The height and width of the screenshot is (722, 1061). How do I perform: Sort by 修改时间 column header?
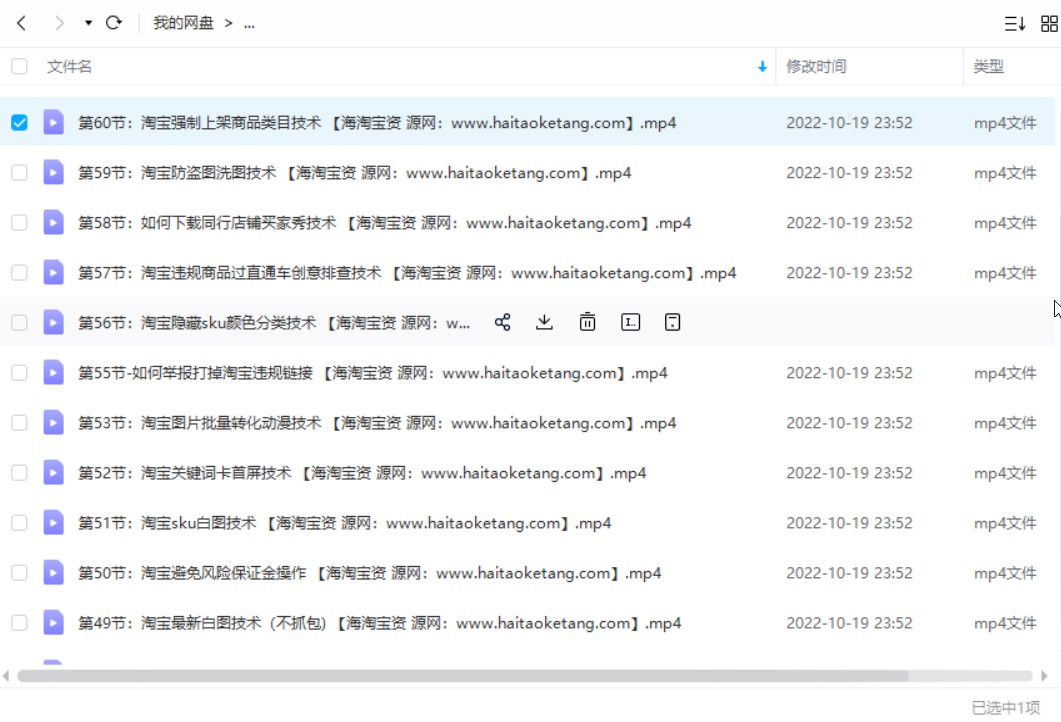(x=816, y=66)
